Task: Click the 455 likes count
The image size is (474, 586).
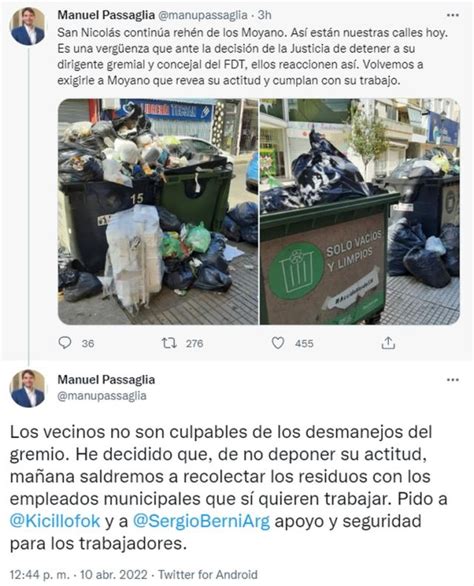Action: (304, 343)
